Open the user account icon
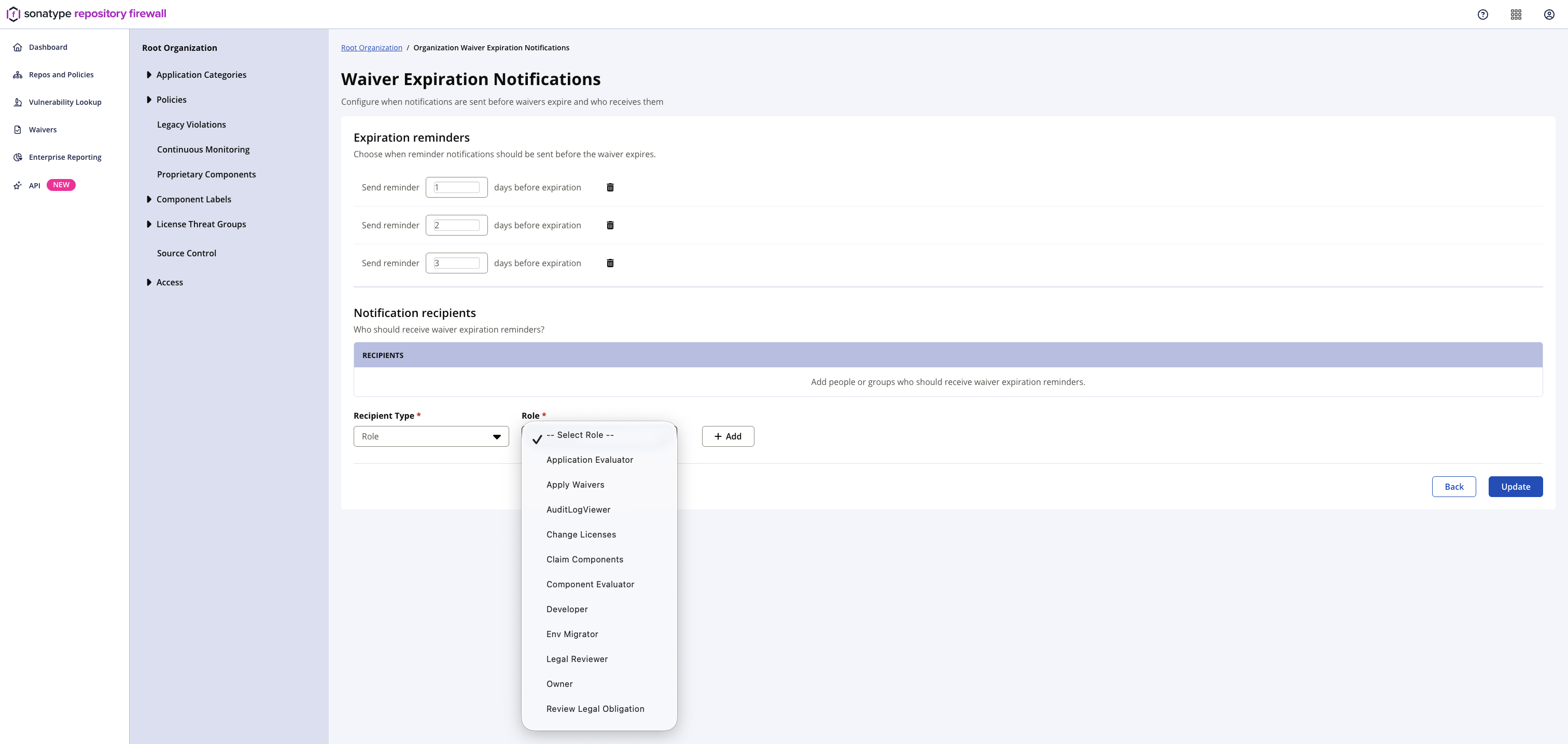Viewport: 1568px width, 744px height. click(1549, 15)
